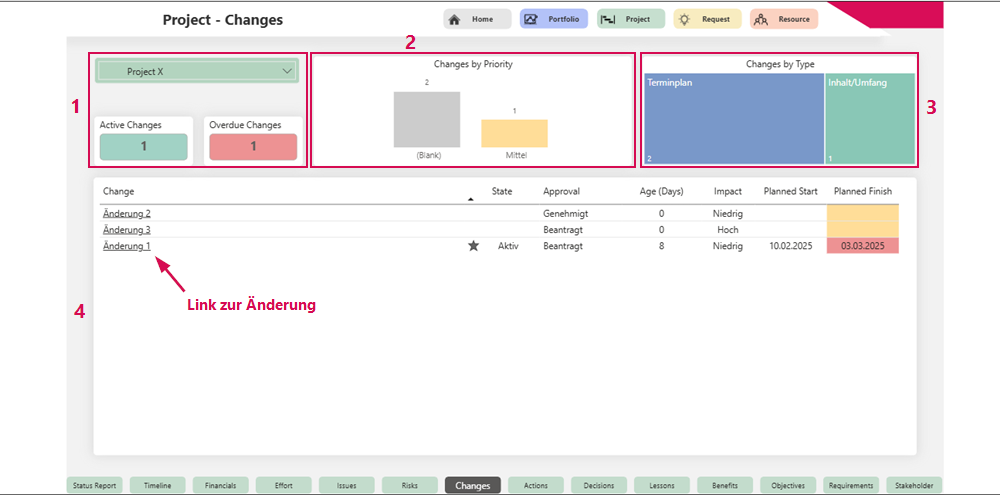The height and width of the screenshot is (495, 1000).
Task: Switch to the Status Report tab
Action: tap(96, 485)
